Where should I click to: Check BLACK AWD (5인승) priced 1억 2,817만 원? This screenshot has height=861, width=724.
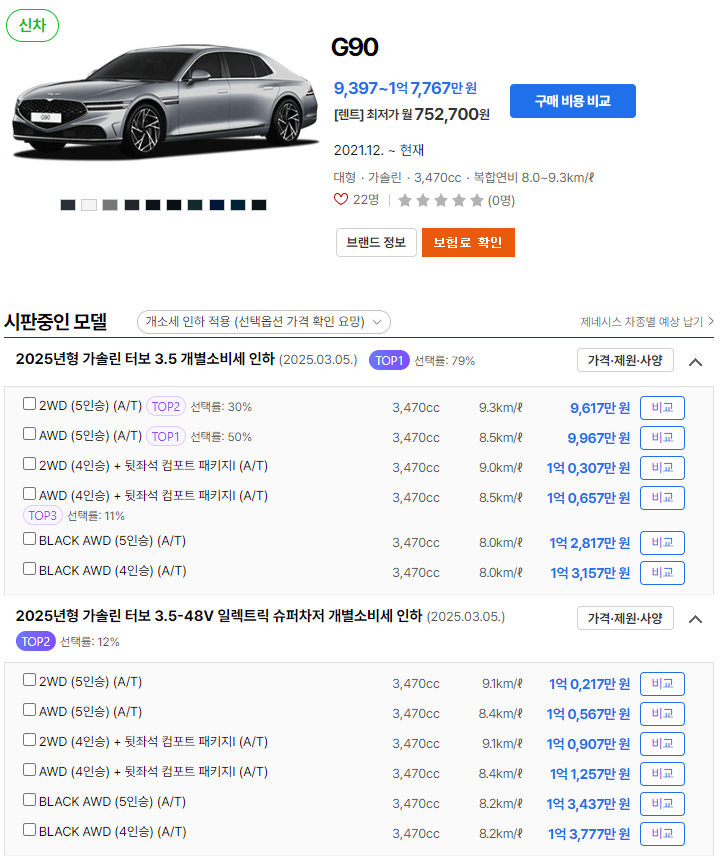pos(30,539)
